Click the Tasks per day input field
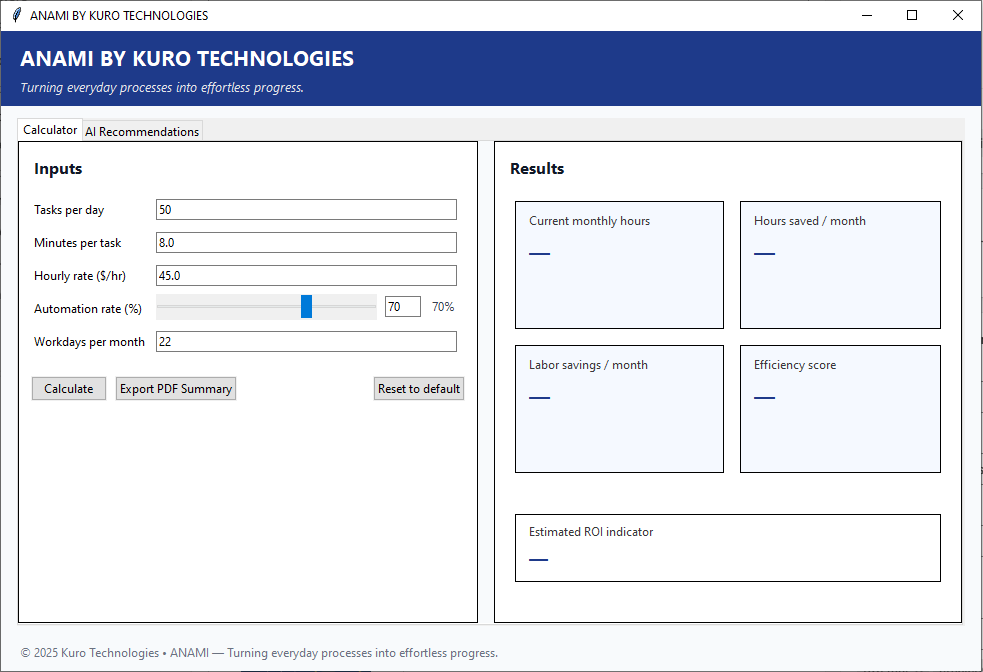983x672 pixels. 306,209
